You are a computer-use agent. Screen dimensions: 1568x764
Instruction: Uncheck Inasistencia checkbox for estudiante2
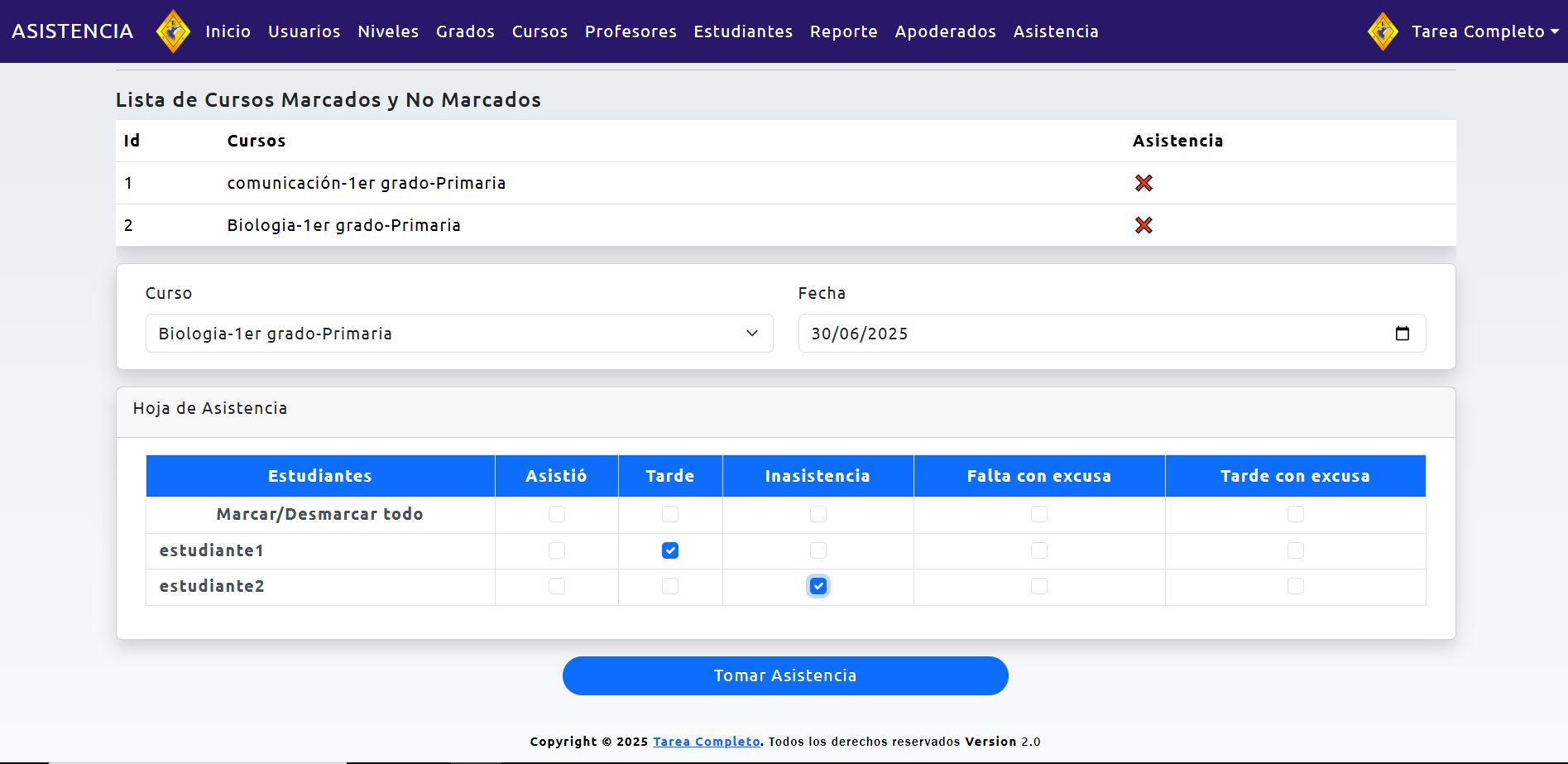point(818,586)
